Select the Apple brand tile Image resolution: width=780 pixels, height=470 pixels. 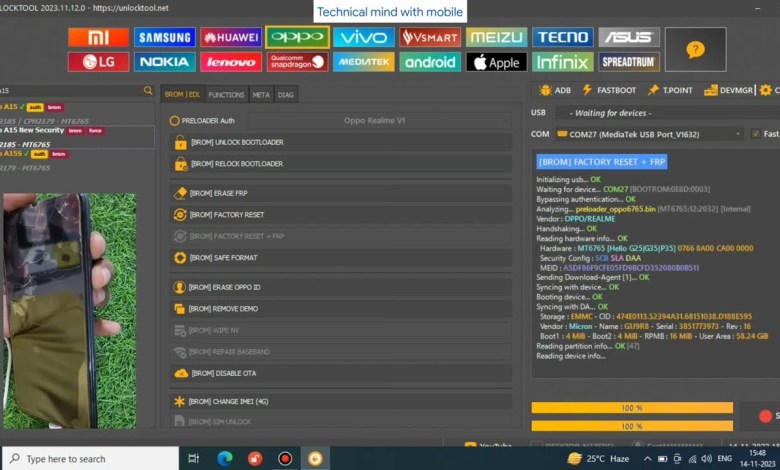click(496, 62)
